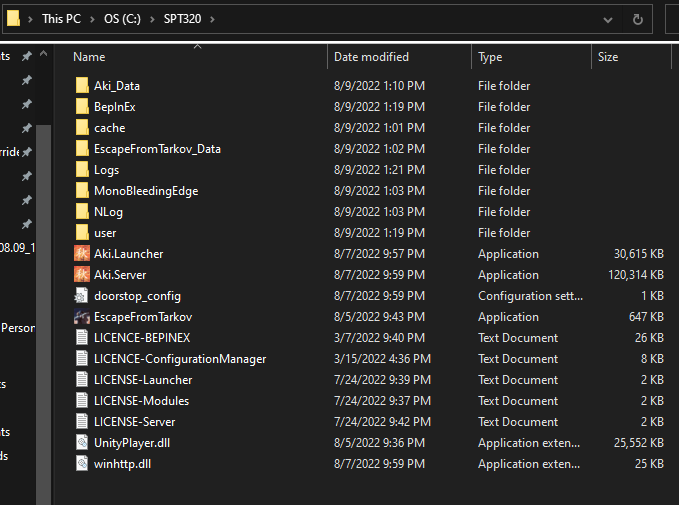679x505 pixels.
Task: Select the LICENSE-Modules file name
Action: click(x=142, y=401)
